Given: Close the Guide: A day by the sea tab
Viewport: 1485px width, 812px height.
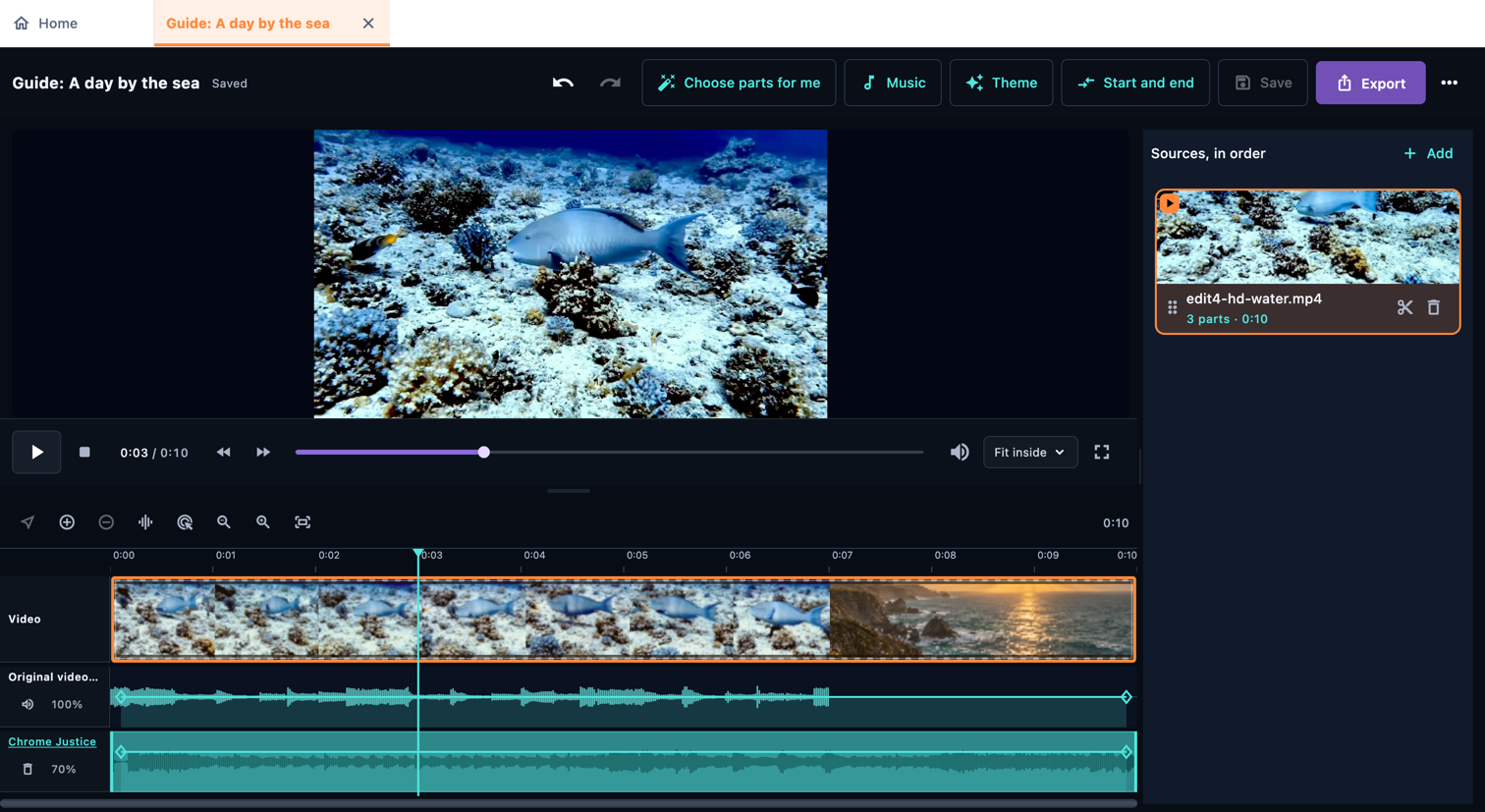Looking at the screenshot, I should pos(368,23).
